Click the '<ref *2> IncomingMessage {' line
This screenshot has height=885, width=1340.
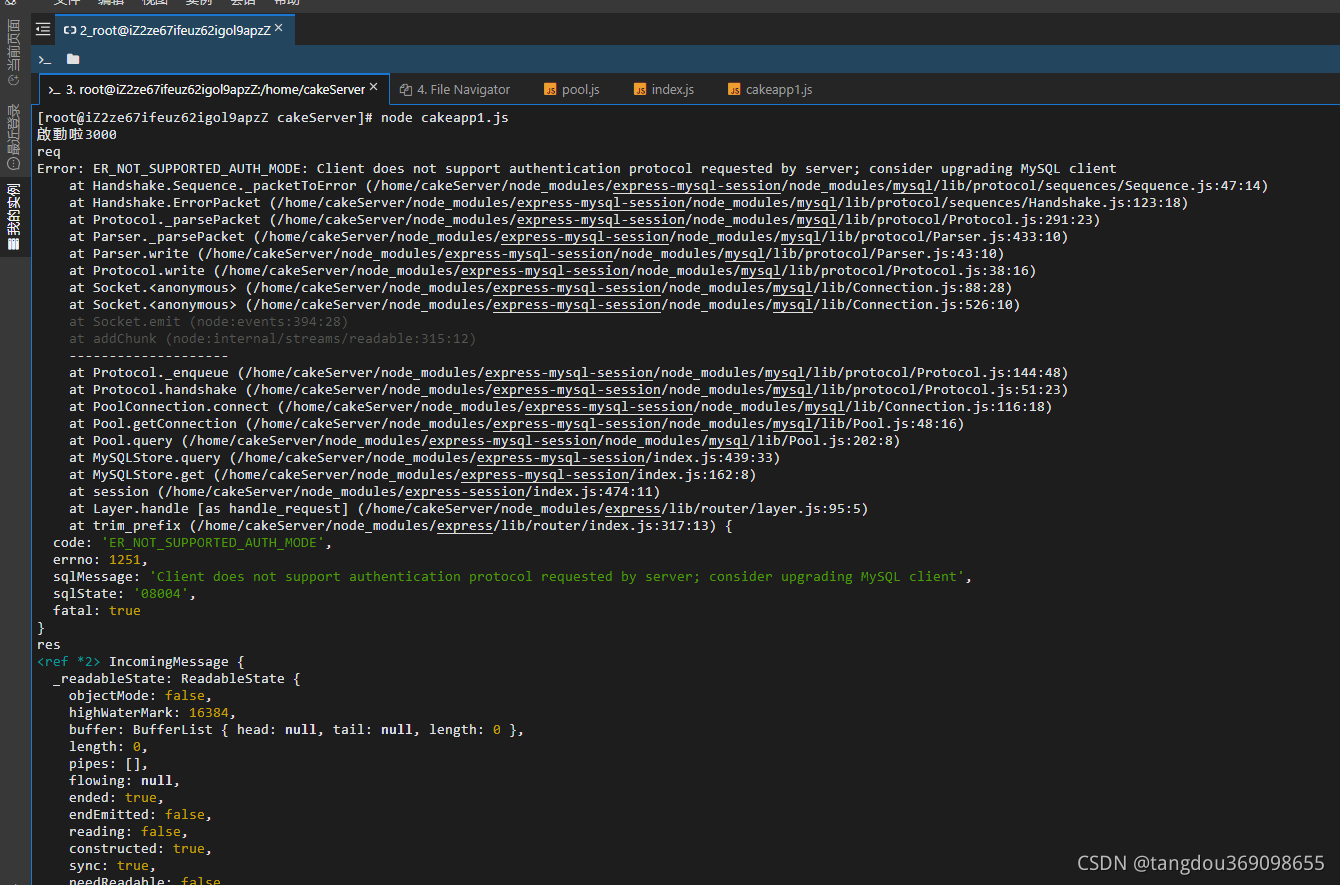[141, 662]
